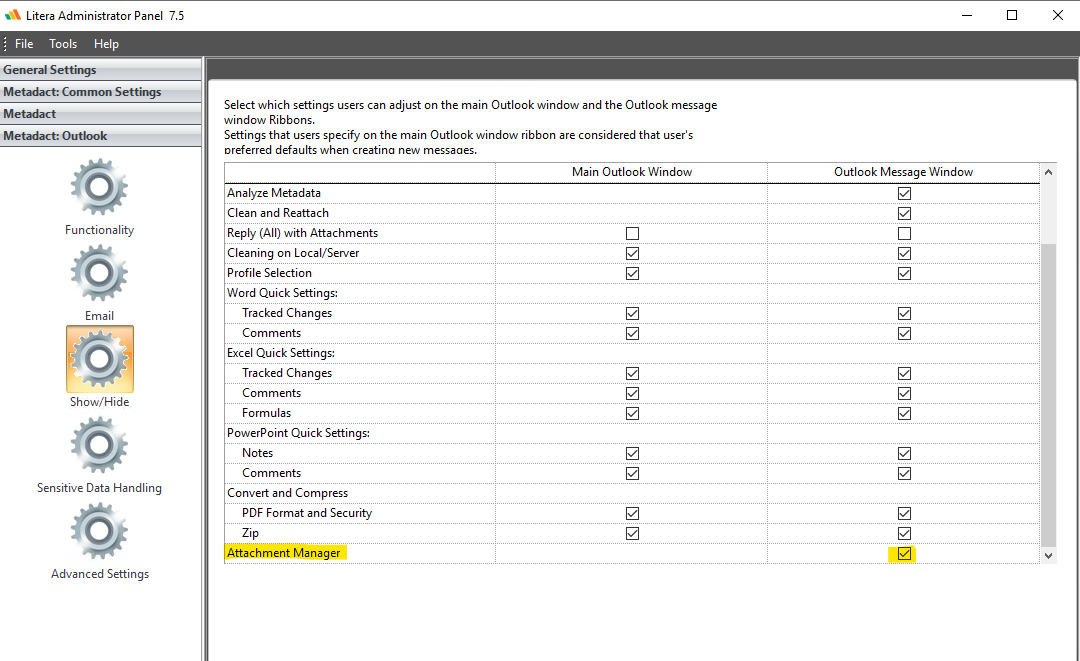The height and width of the screenshot is (661, 1080).
Task: Disable Notes under PowerPoint Quick Settings
Action: (x=631, y=452)
